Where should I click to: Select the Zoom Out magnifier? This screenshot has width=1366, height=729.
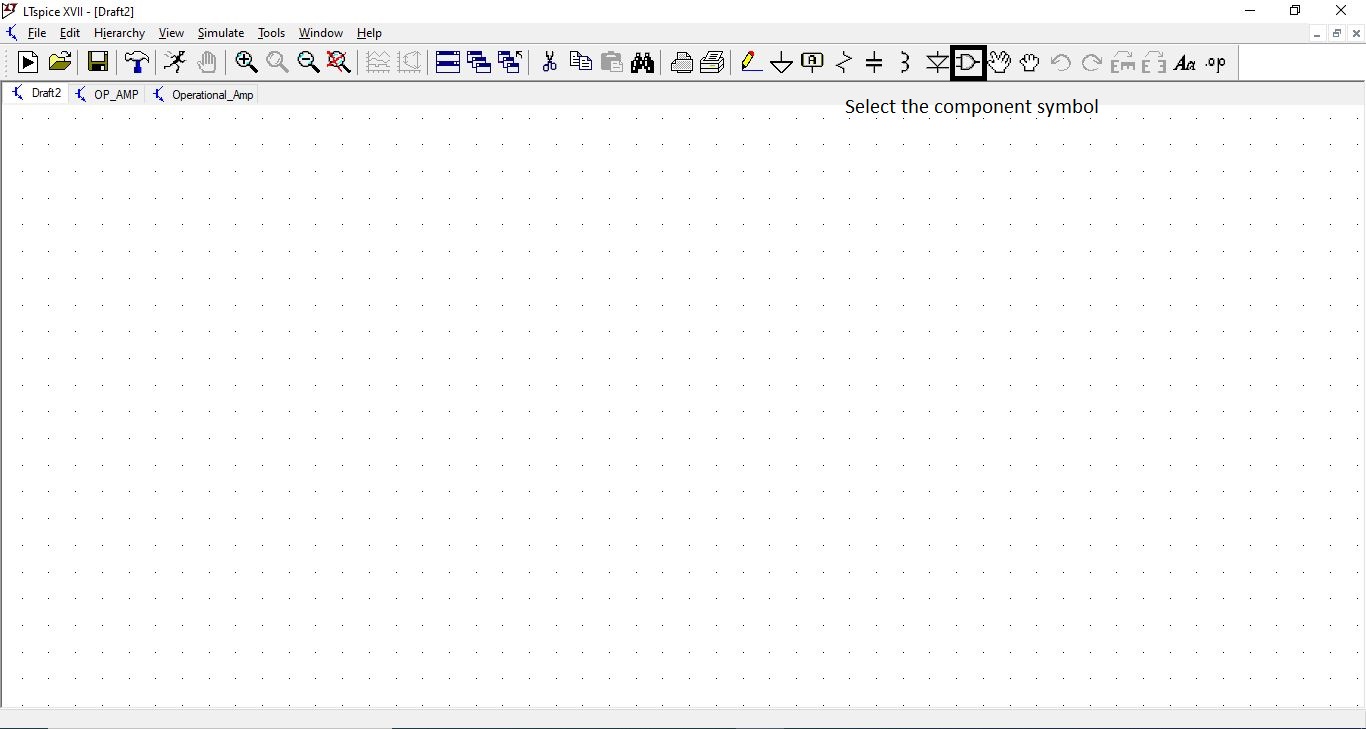(x=308, y=63)
